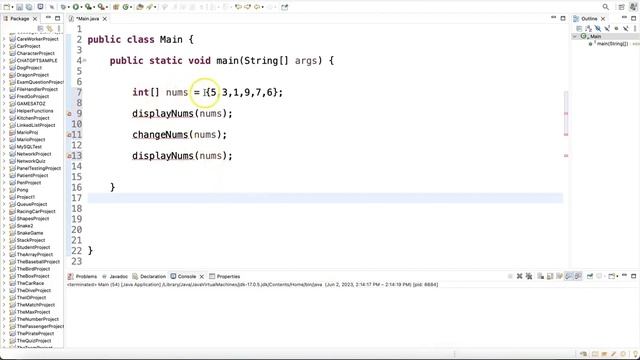Screen dimensions: 640x360
Task: Click the Open Type toolbar icon
Action: coord(140,7)
